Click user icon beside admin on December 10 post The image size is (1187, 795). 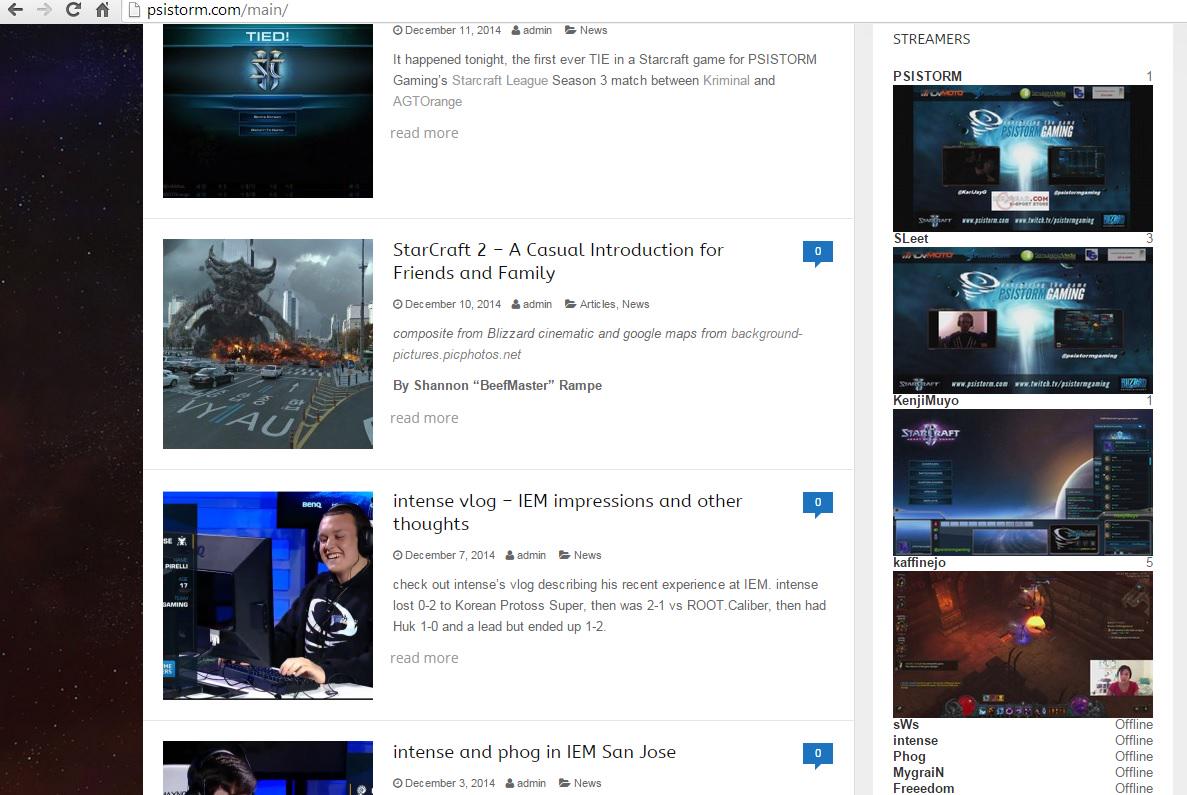(516, 304)
